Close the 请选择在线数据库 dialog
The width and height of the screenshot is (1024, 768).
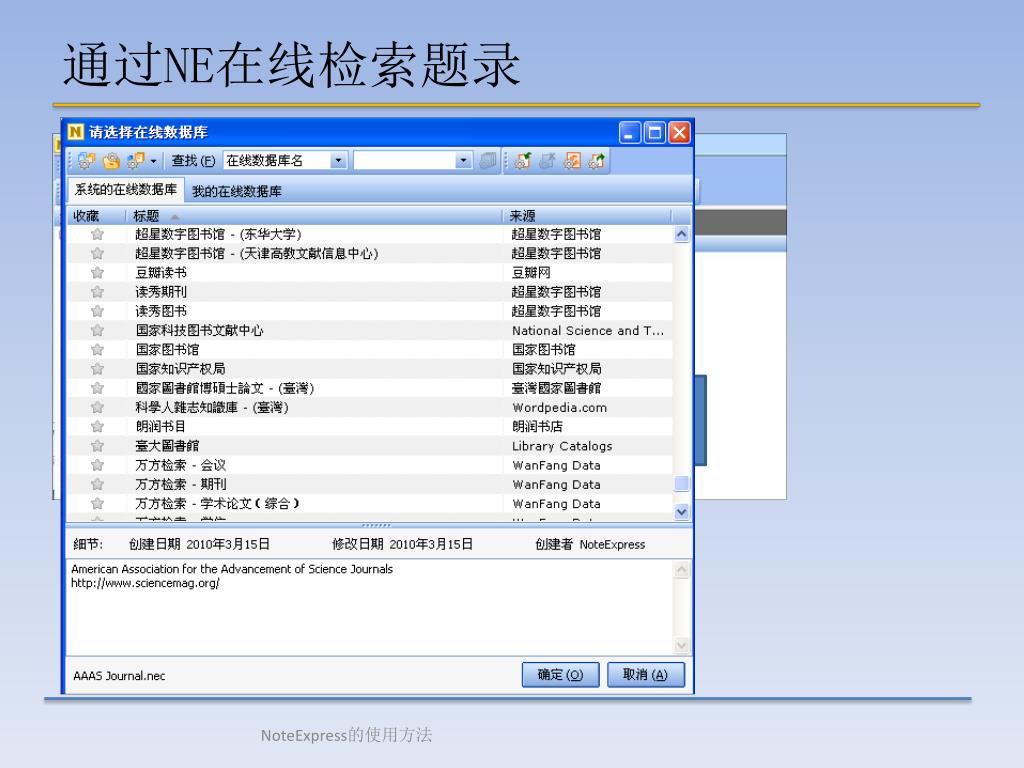(680, 133)
